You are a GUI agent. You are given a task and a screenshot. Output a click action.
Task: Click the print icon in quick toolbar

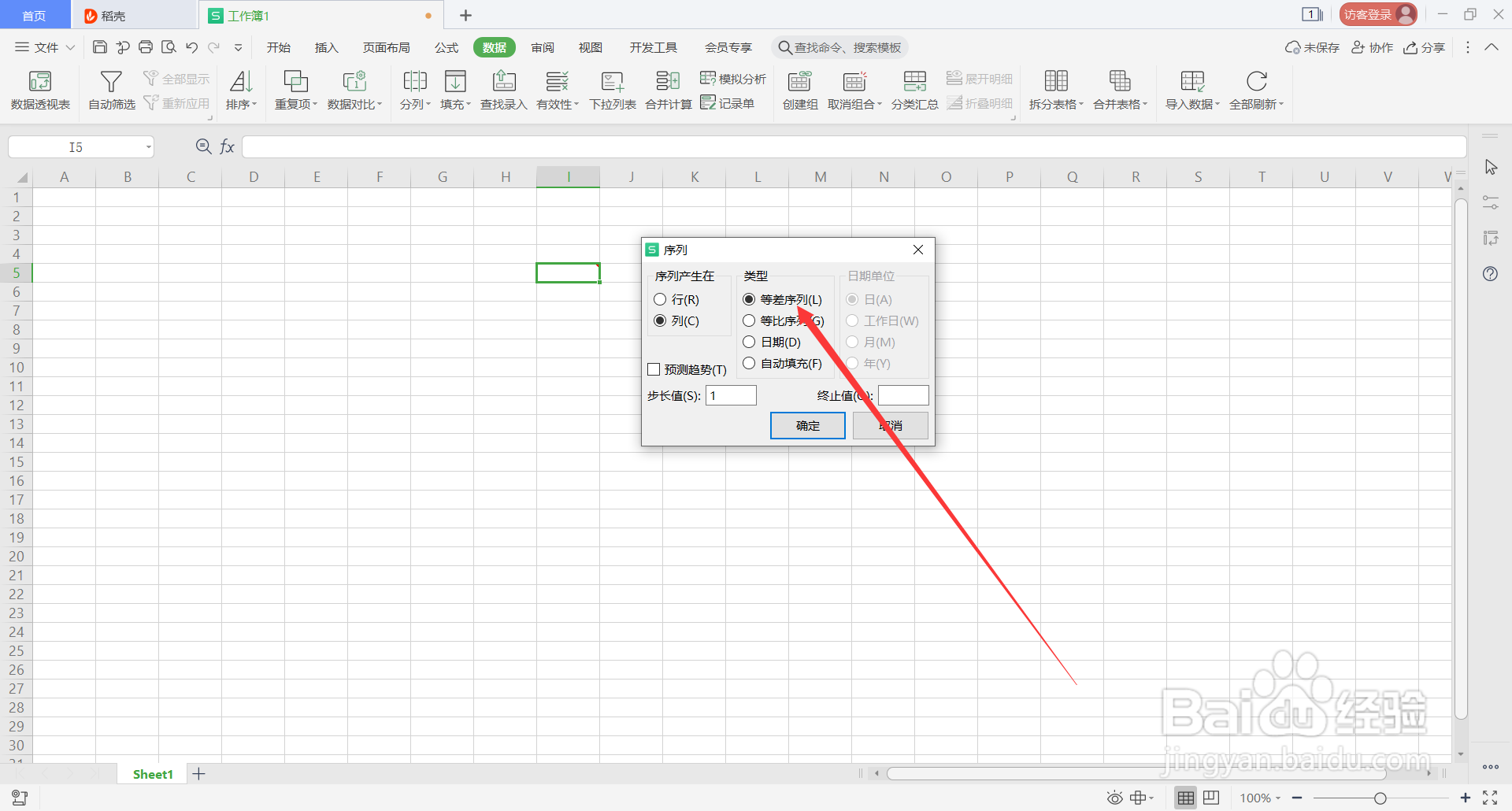coord(146,47)
